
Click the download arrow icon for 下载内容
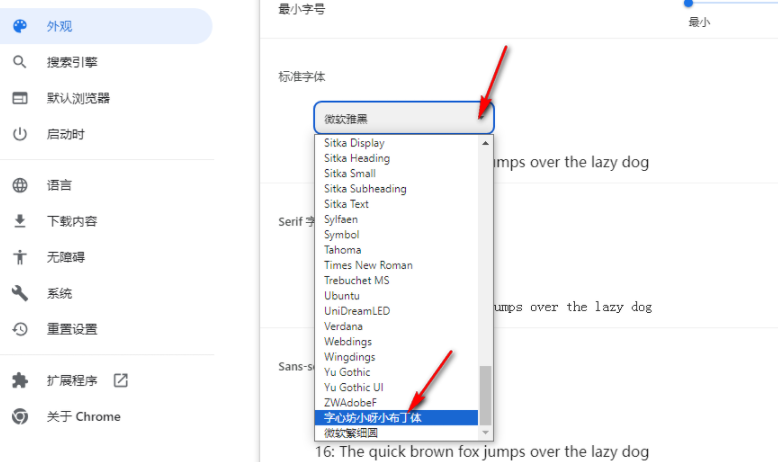pos(20,221)
